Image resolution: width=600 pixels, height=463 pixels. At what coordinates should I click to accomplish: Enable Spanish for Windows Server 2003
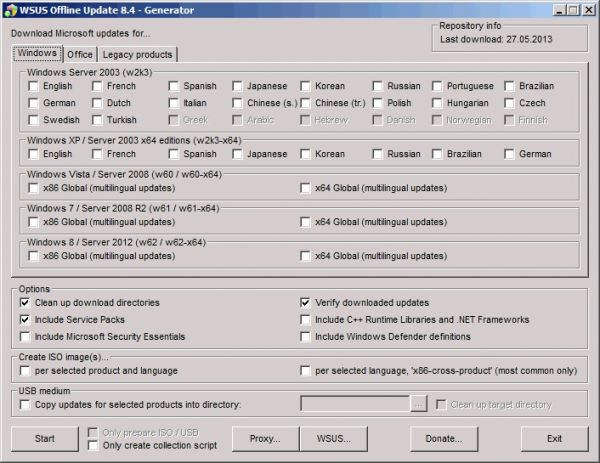(x=174, y=86)
